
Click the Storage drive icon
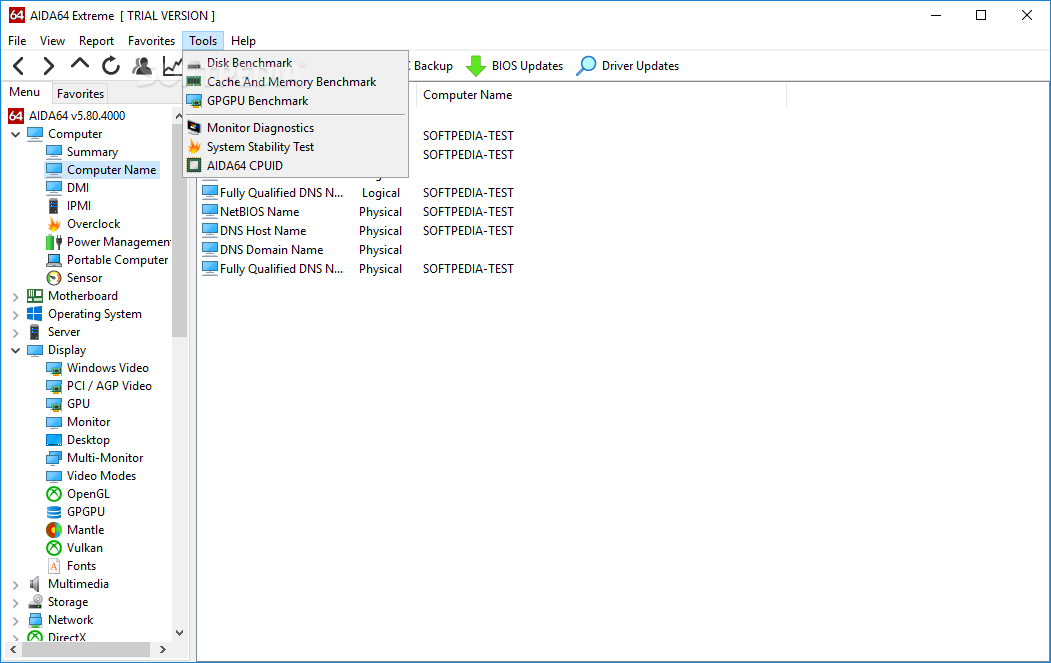(35, 602)
